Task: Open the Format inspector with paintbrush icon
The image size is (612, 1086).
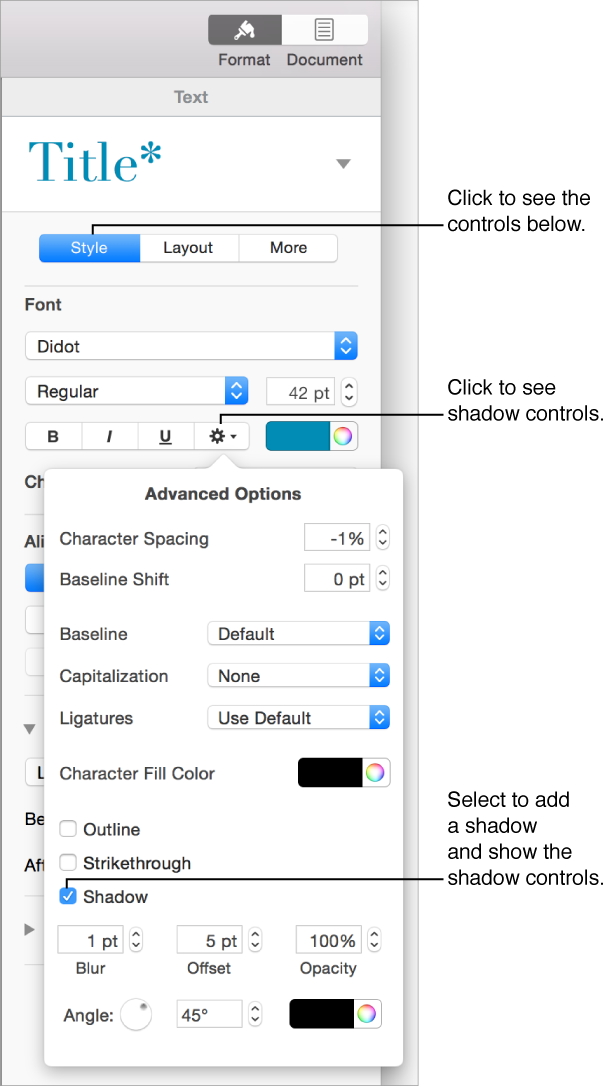Action: point(245,30)
